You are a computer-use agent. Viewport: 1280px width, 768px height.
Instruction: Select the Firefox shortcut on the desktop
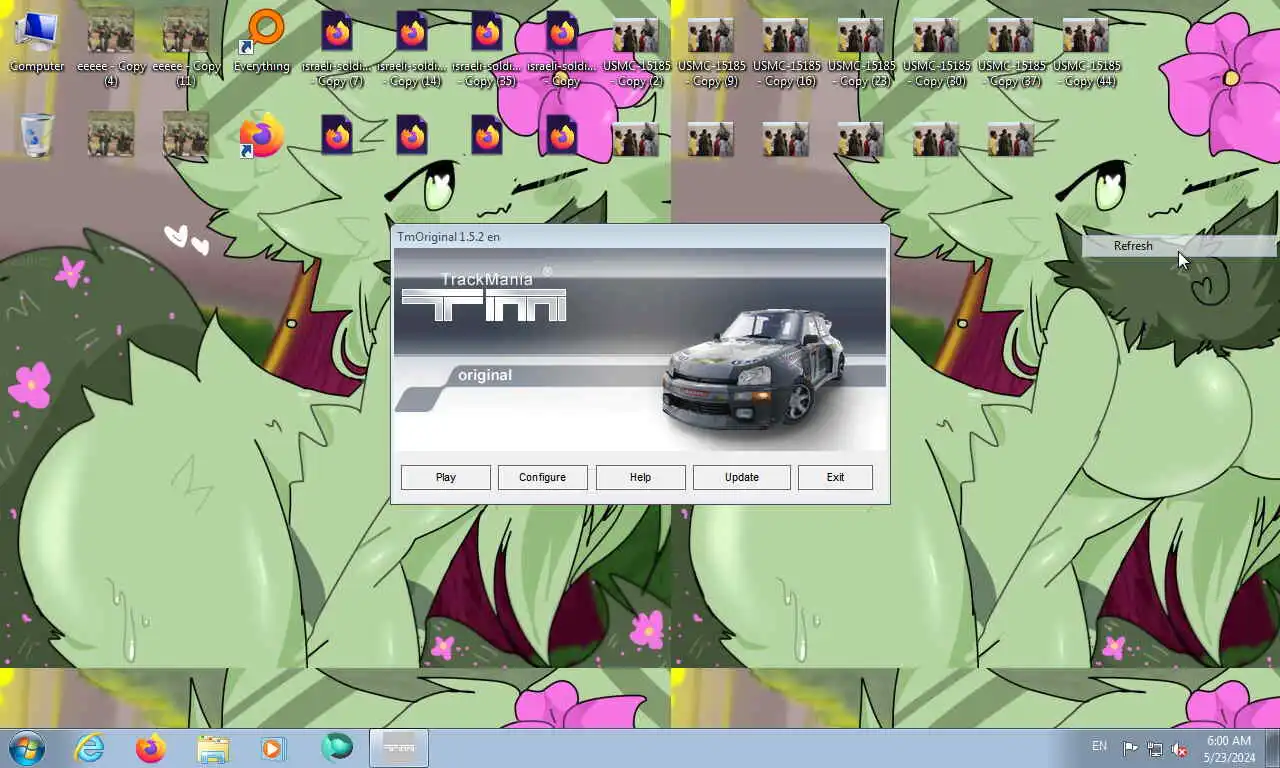[262, 136]
